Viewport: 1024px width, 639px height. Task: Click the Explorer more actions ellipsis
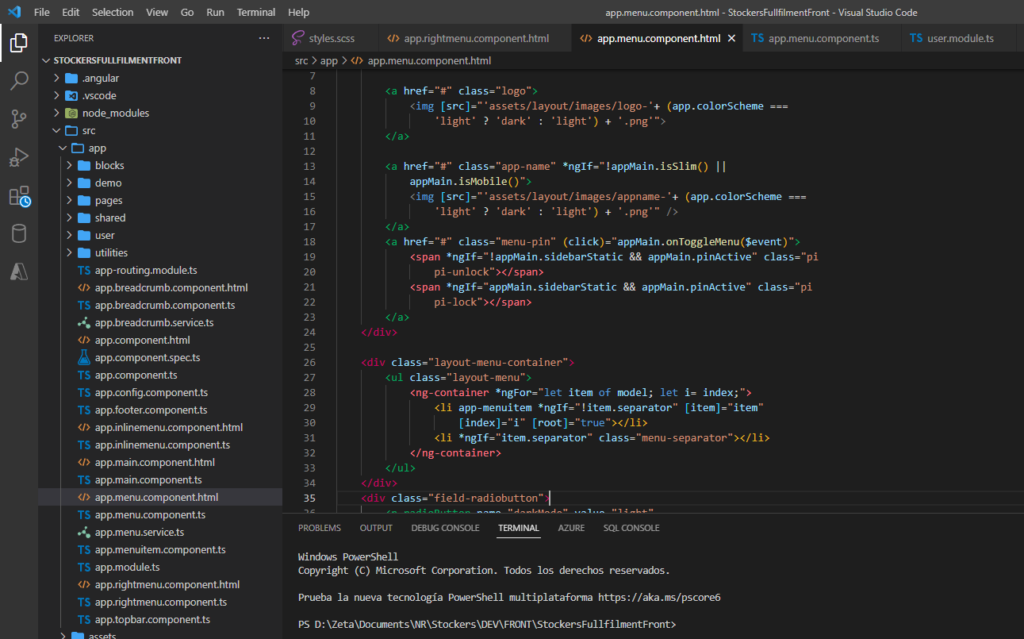pyautogui.click(x=264, y=38)
